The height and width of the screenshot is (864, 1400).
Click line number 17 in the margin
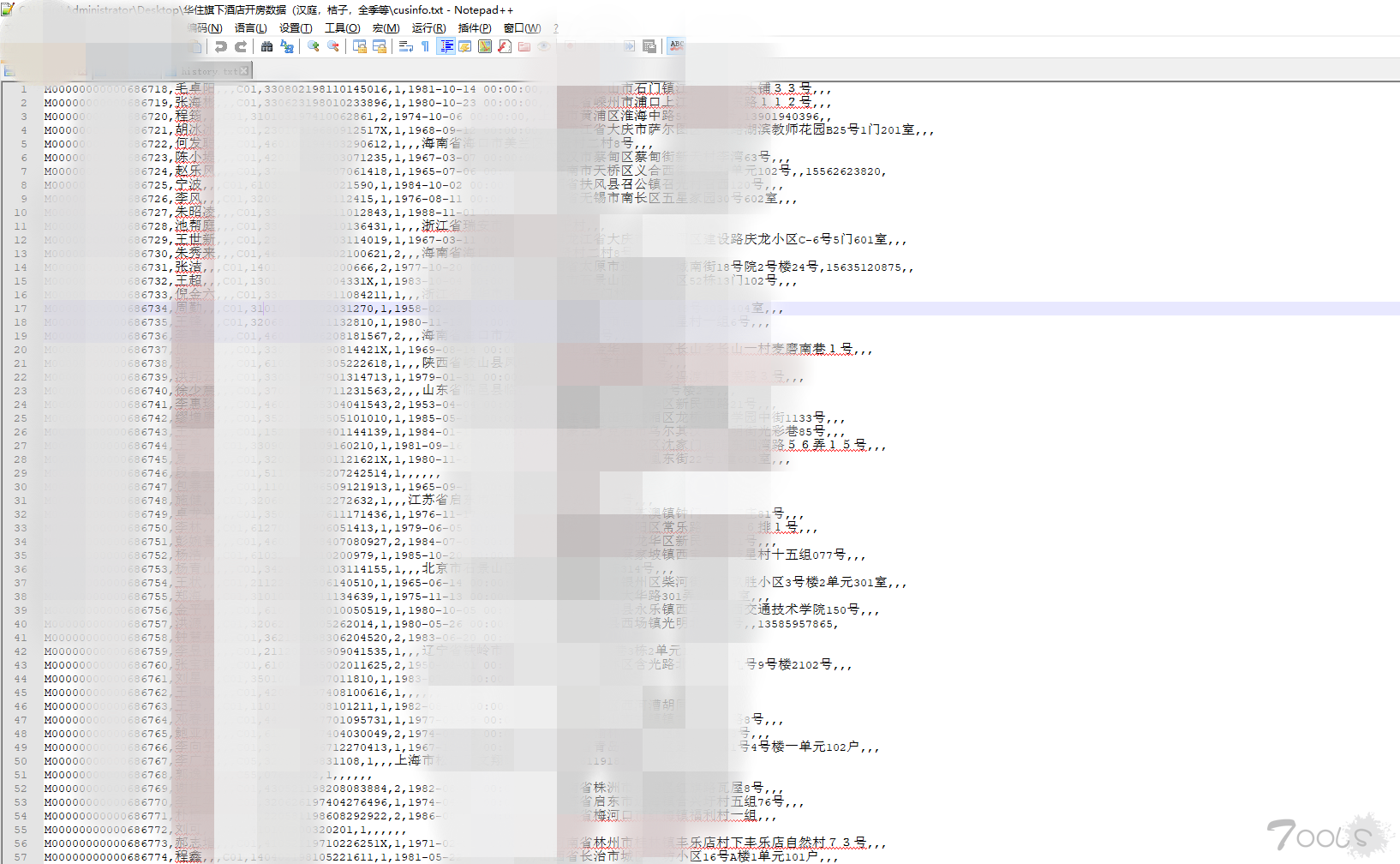(21, 309)
